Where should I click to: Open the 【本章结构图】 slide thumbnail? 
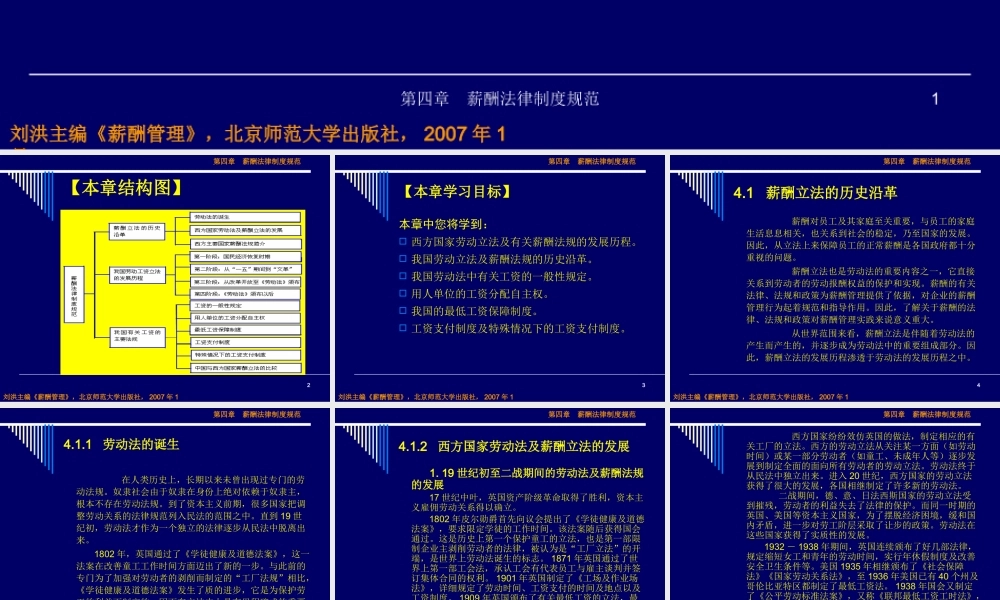point(165,278)
